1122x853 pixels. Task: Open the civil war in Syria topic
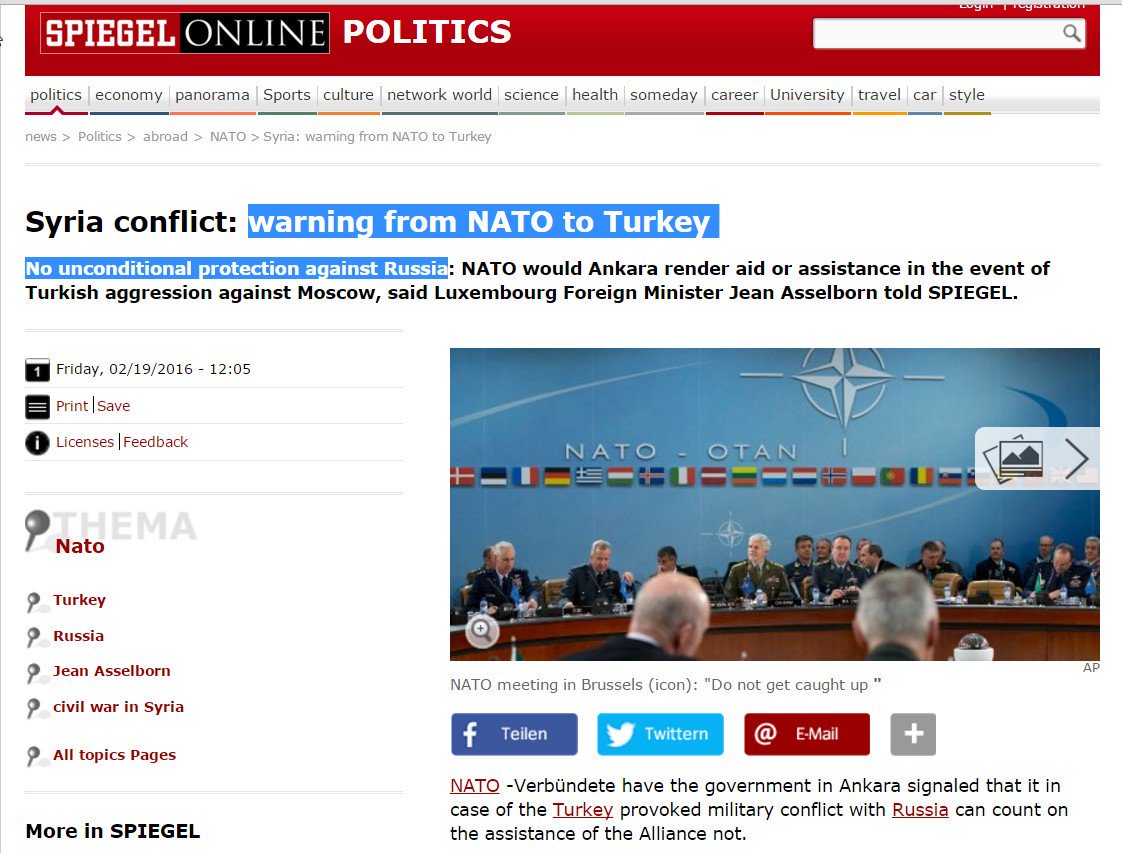pyautogui.click(x=118, y=707)
